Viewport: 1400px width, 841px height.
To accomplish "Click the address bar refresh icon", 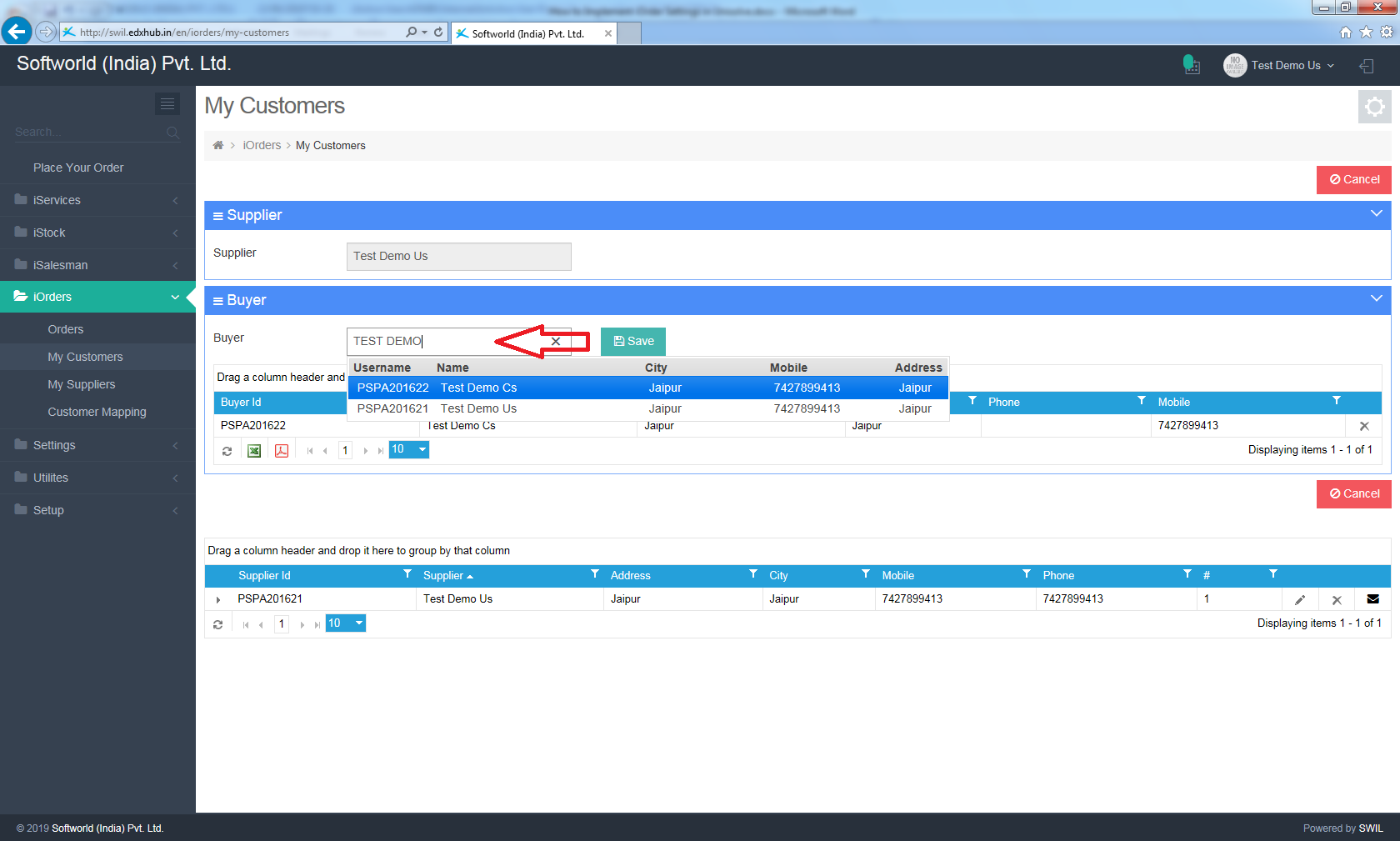I will point(438,33).
